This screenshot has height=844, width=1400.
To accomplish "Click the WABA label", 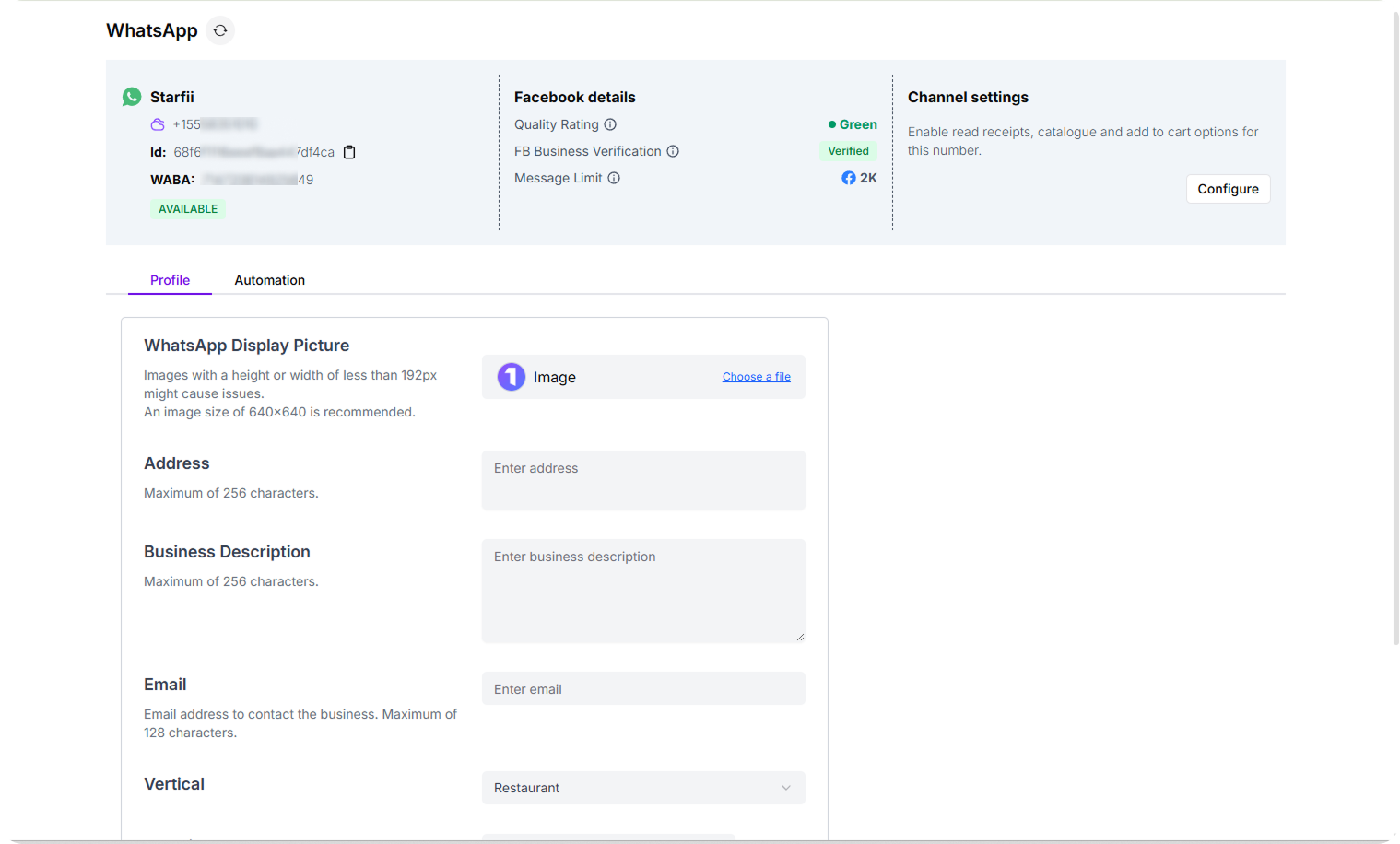I will [172, 180].
